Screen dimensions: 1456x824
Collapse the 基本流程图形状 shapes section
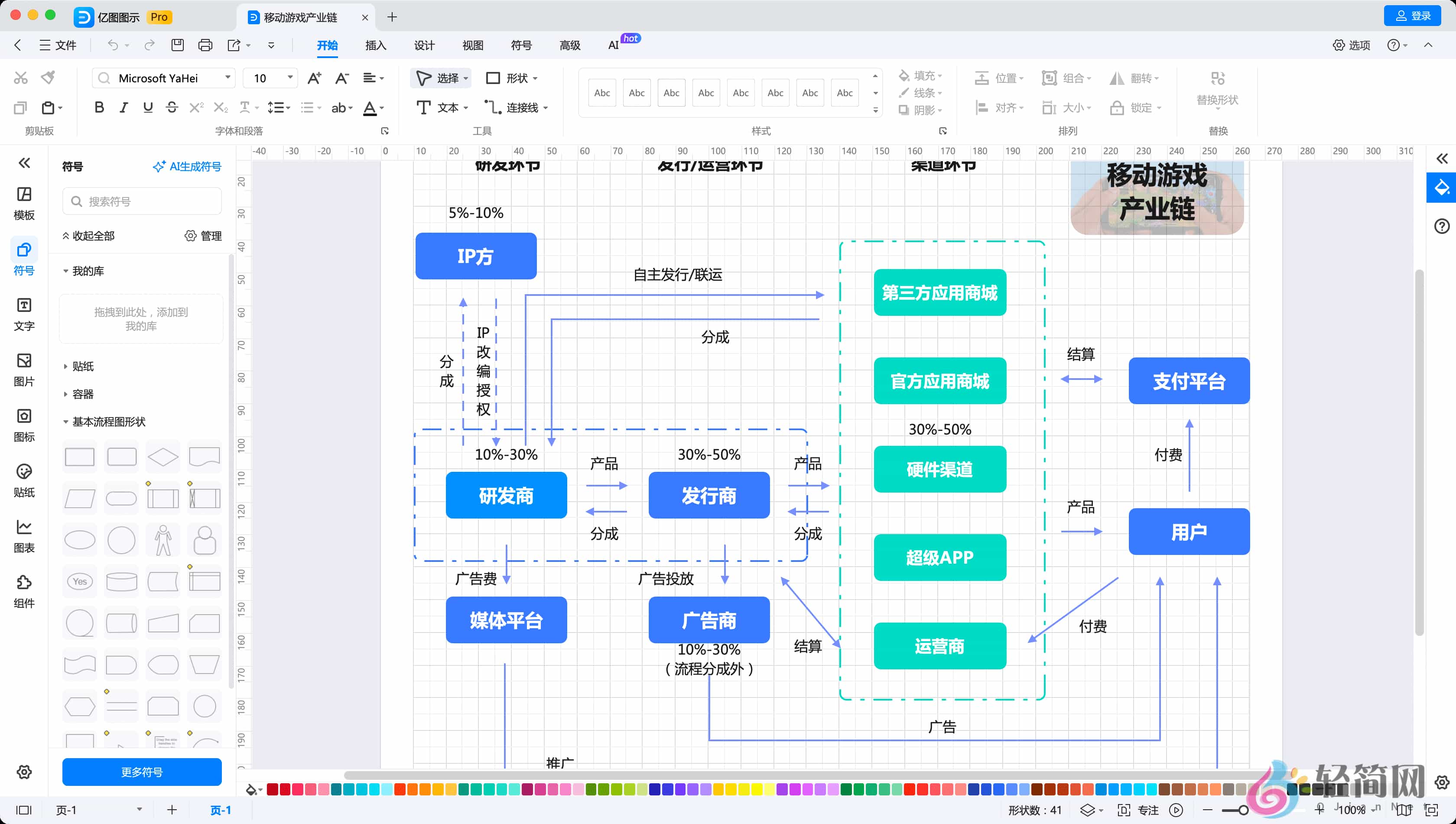click(x=66, y=422)
